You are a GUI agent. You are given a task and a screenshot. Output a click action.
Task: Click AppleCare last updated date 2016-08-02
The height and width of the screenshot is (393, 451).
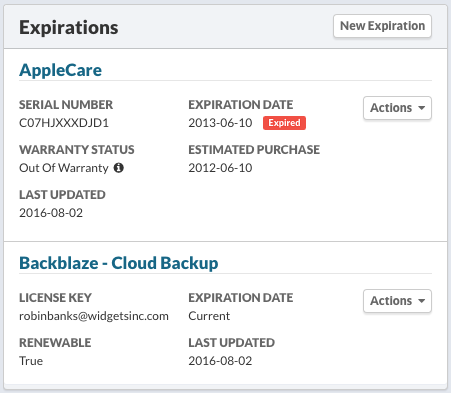tap(51, 213)
